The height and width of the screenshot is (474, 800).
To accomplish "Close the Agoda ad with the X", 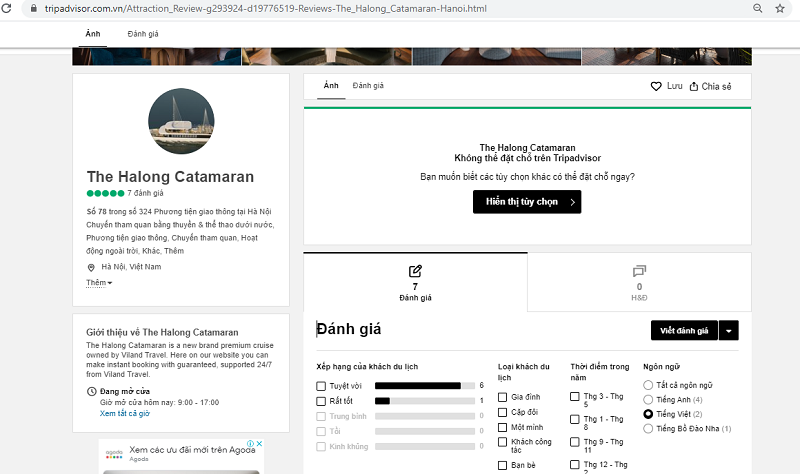I will 259,443.
